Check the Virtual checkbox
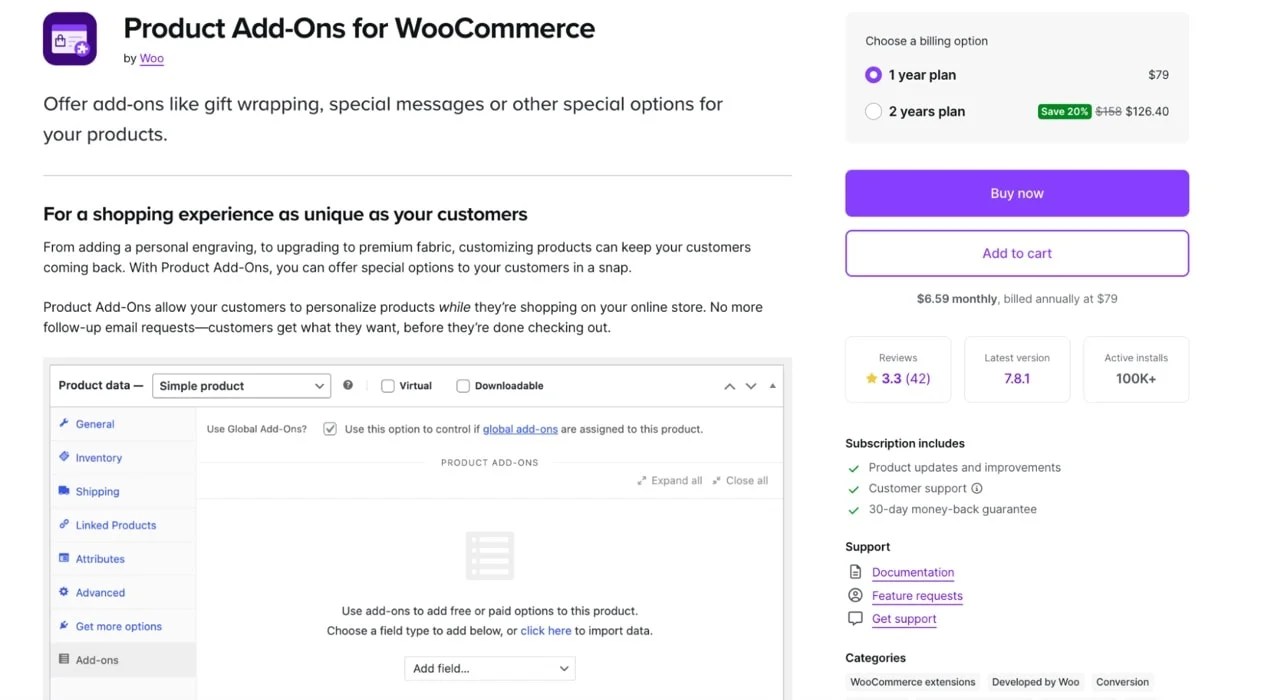 click(x=388, y=386)
